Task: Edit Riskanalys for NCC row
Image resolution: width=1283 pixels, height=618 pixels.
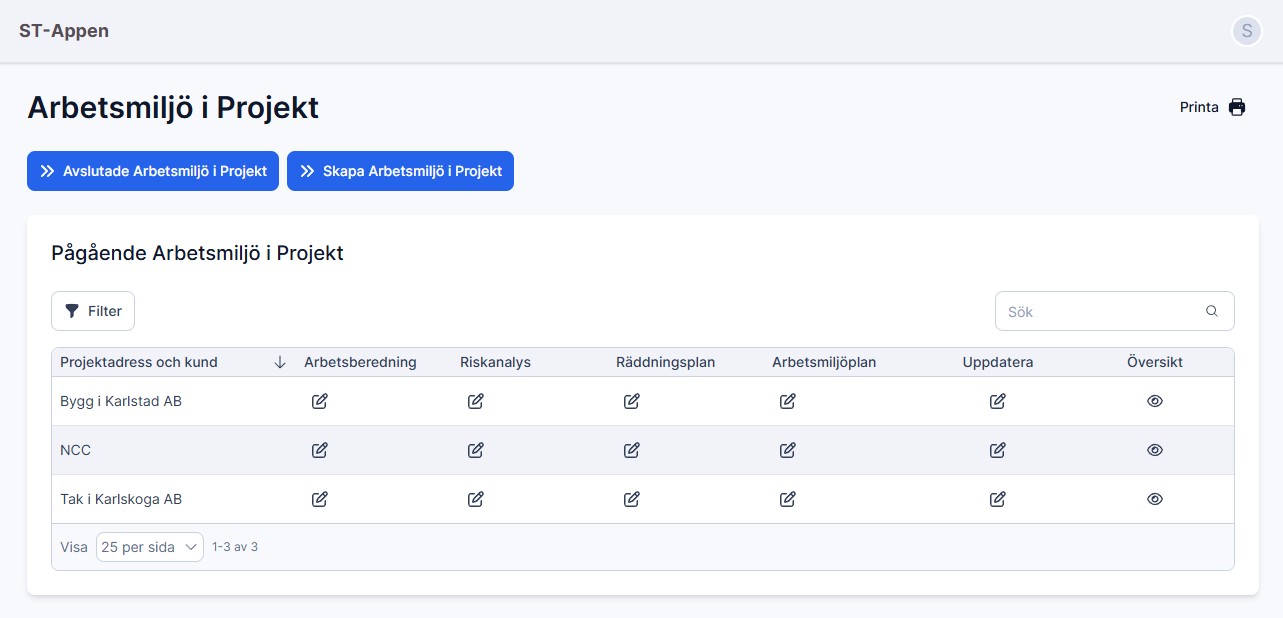Action: (476, 450)
